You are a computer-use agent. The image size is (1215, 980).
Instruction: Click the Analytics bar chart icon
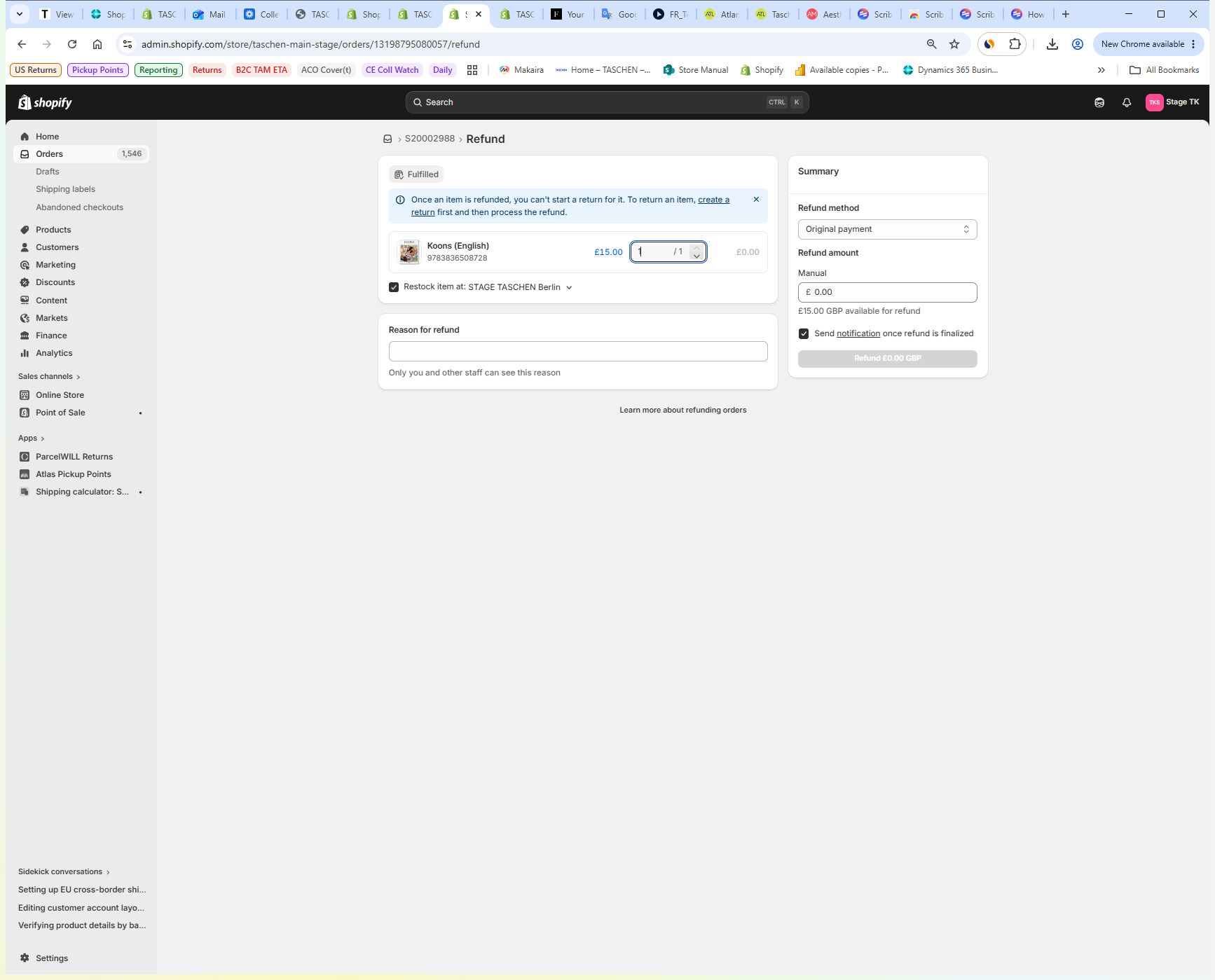click(25, 353)
